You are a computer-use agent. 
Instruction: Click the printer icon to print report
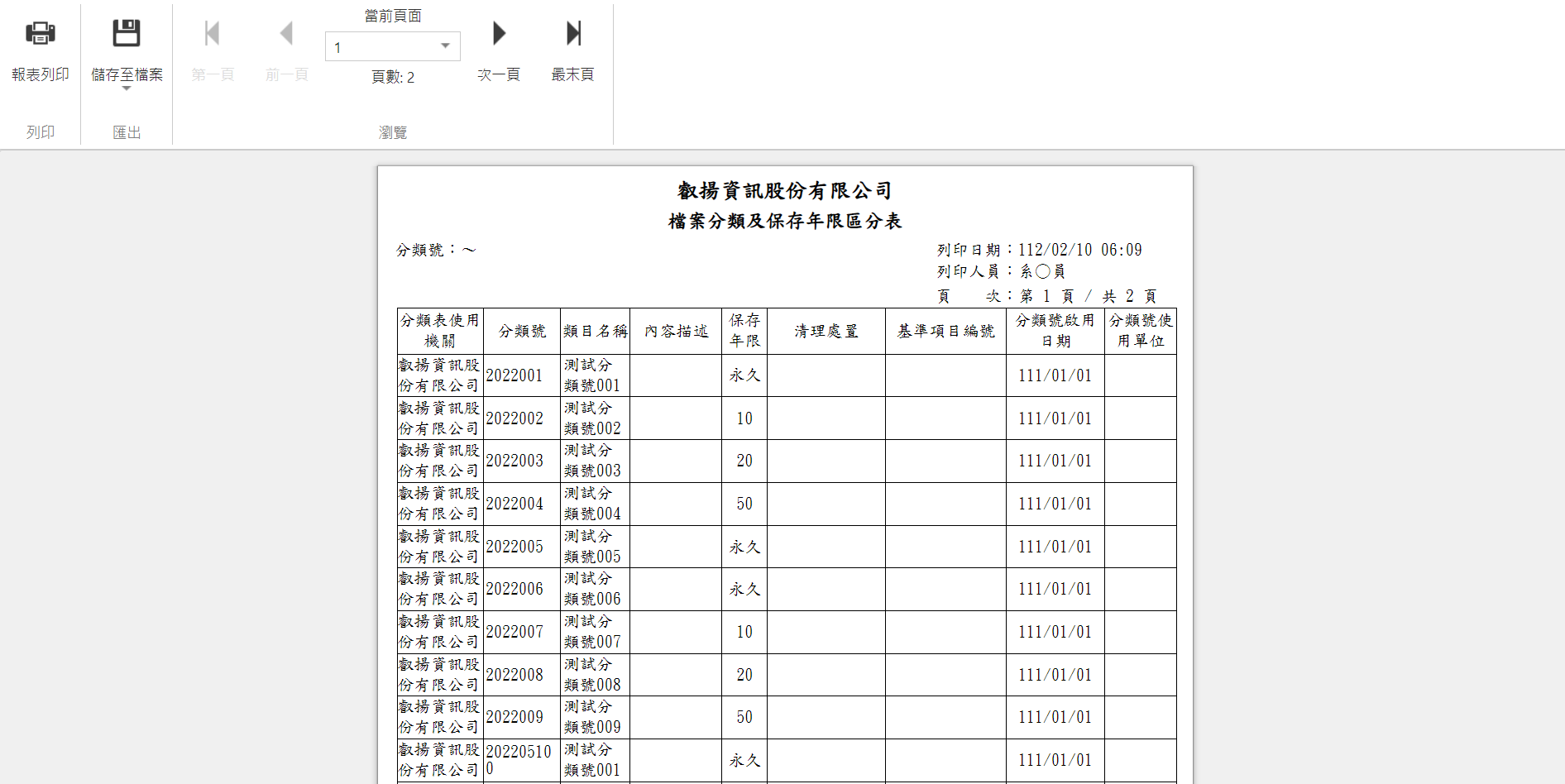point(40,34)
